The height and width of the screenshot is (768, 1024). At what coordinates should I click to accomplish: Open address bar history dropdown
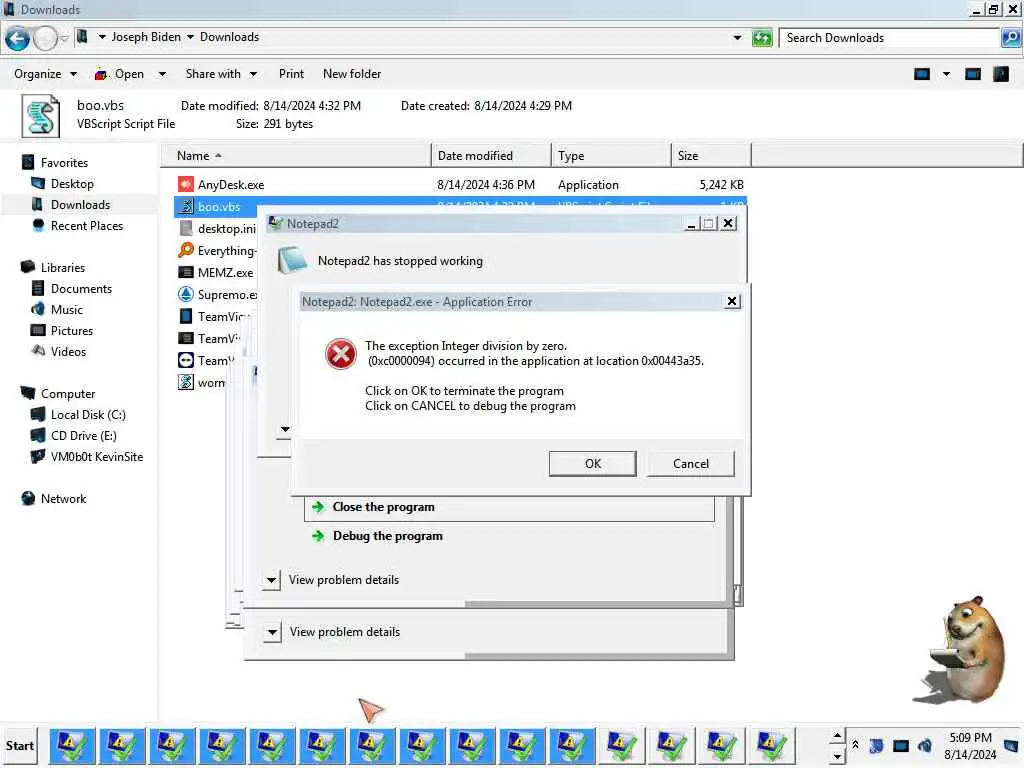click(x=737, y=38)
